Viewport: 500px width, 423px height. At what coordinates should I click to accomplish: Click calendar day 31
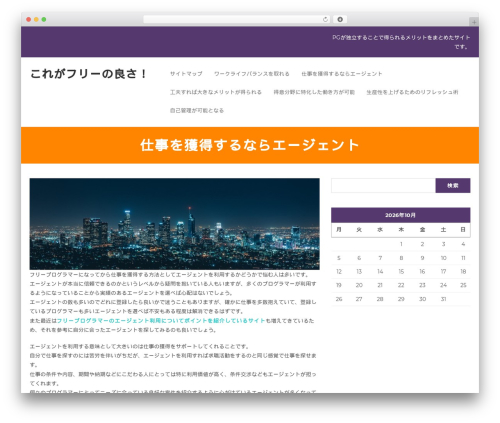coord(443,299)
